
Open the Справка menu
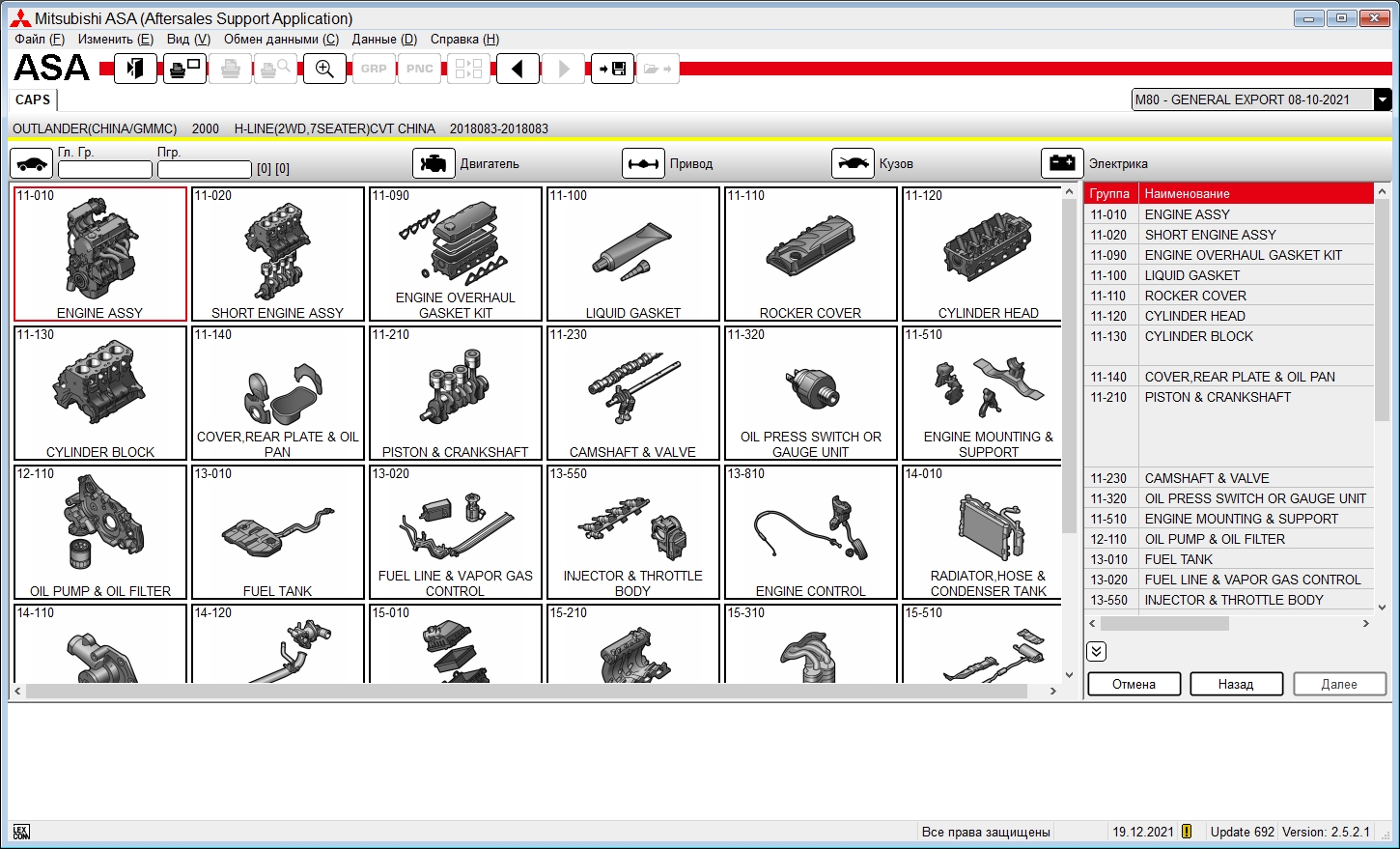click(464, 39)
